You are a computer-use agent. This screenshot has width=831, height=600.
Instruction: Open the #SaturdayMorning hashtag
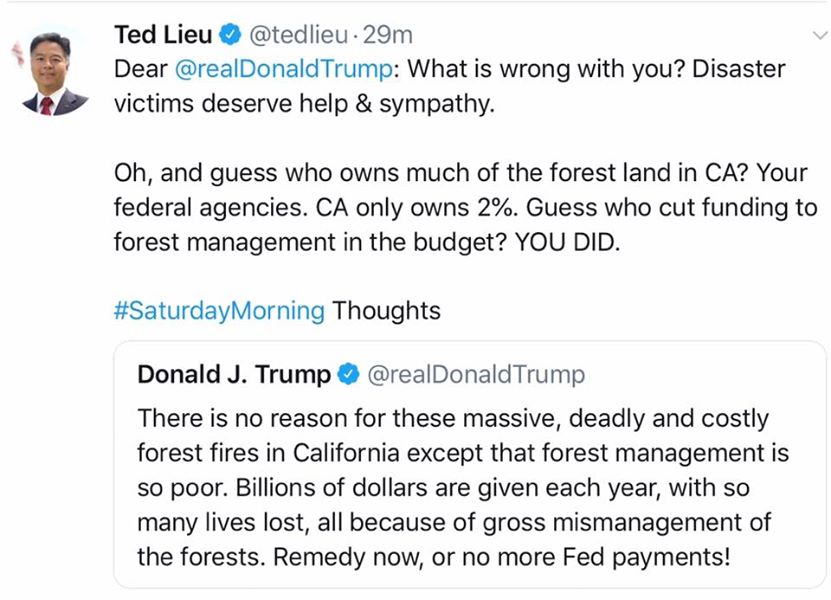point(219,310)
